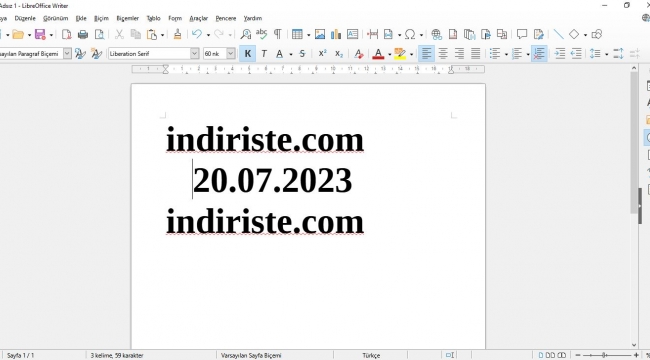This screenshot has width=650, height=360.
Task: Expand the unordered list style dropdown
Action: click(506, 54)
